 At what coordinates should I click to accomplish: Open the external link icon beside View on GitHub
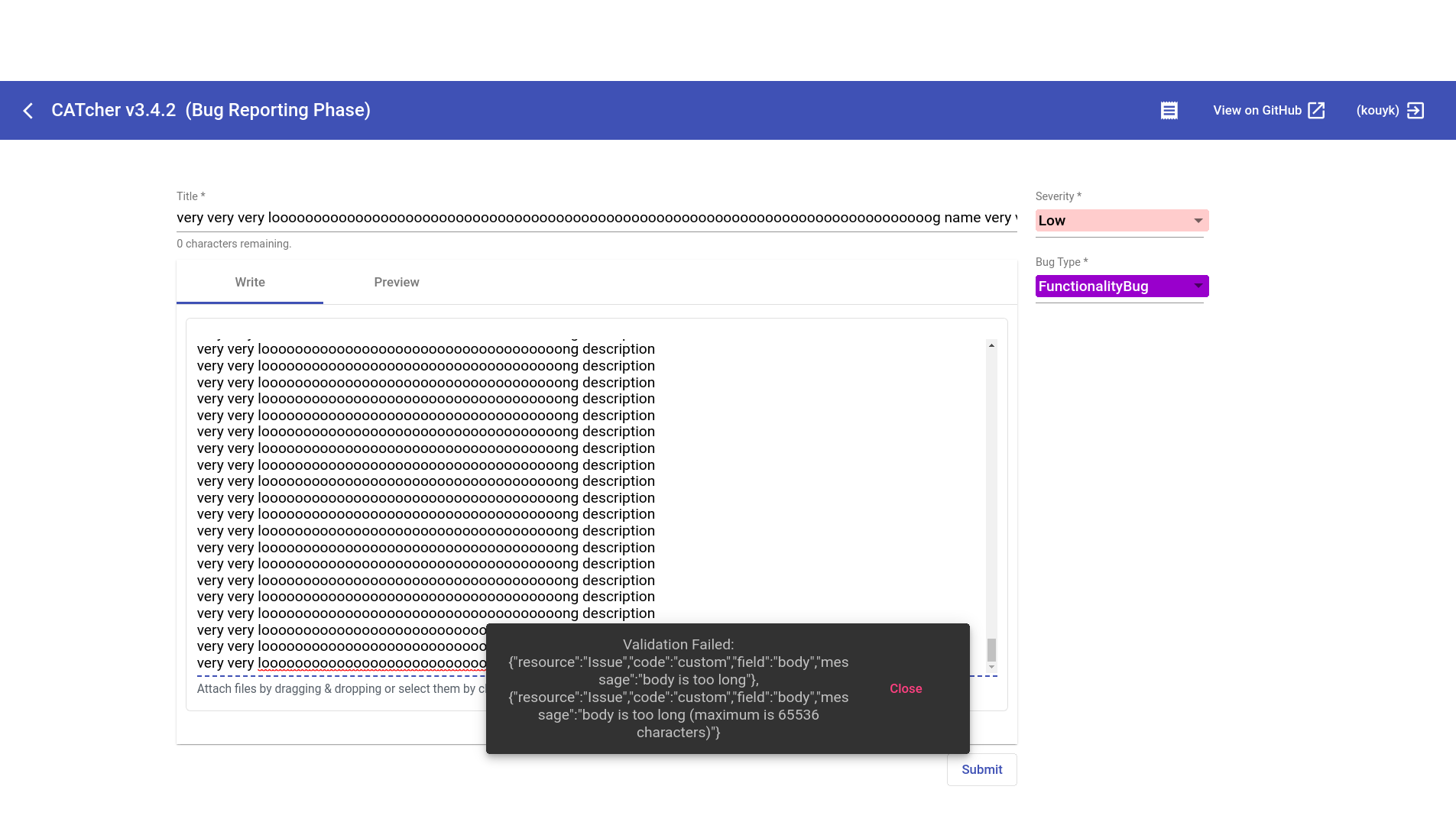pyautogui.click(x=1316, y=111)
